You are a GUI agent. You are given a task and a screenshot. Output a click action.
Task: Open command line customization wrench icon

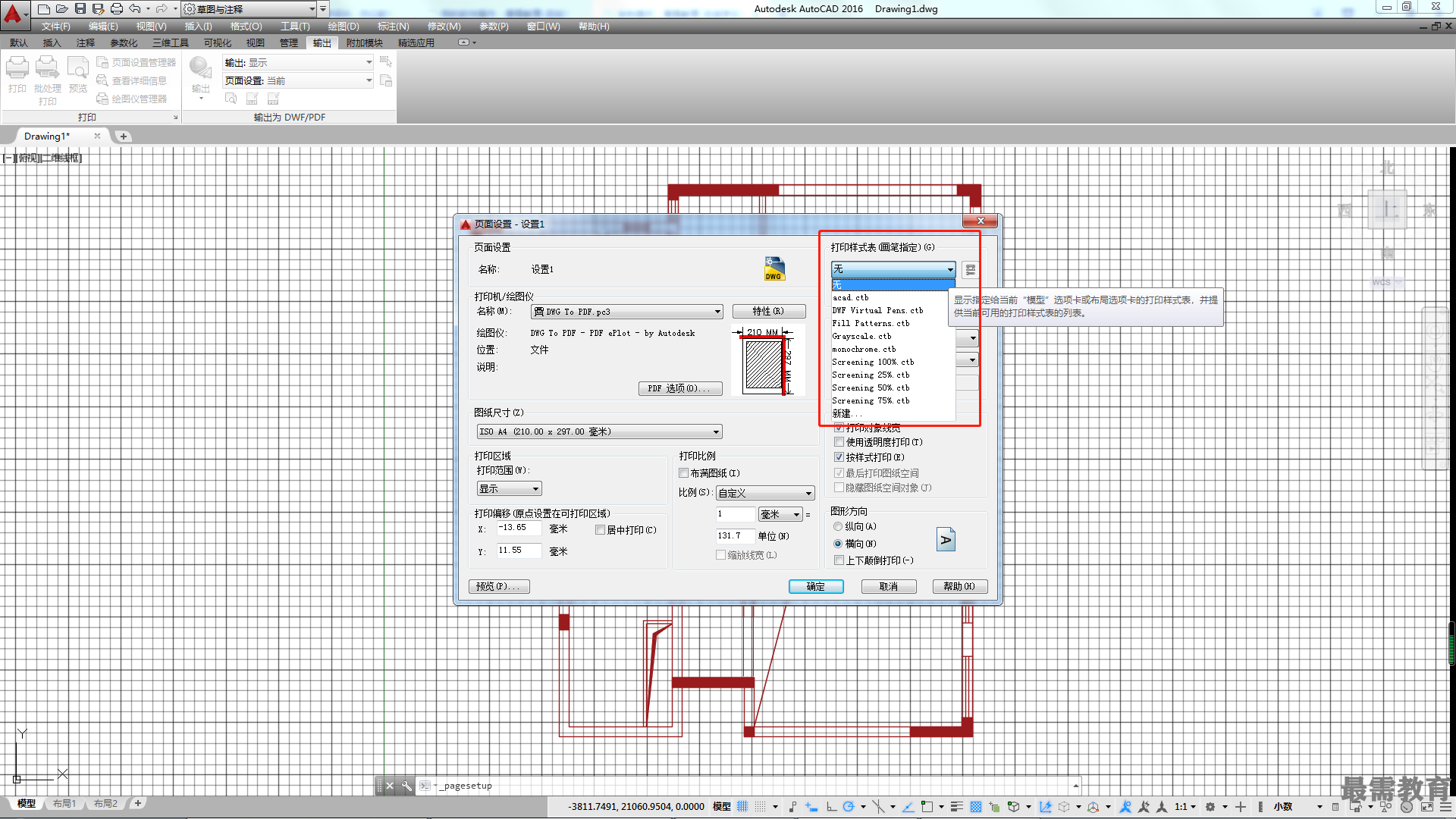(x=406, y=786)
